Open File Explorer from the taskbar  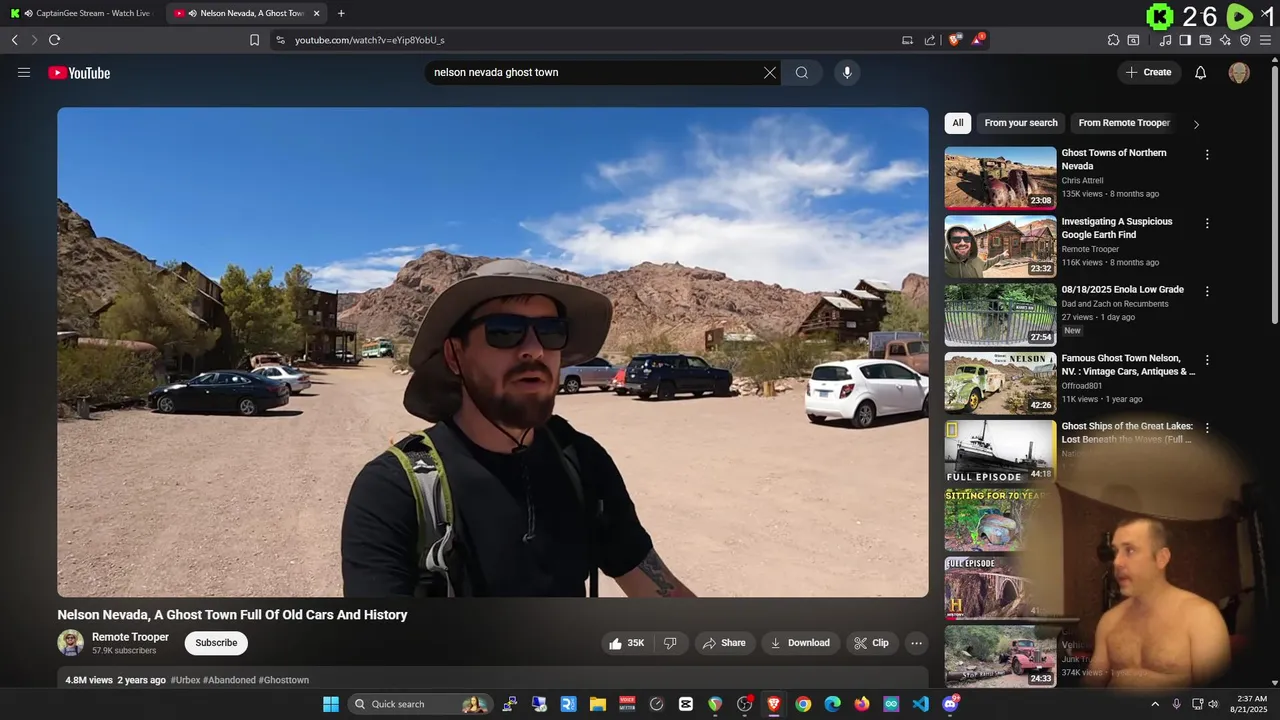pos(598,704)
